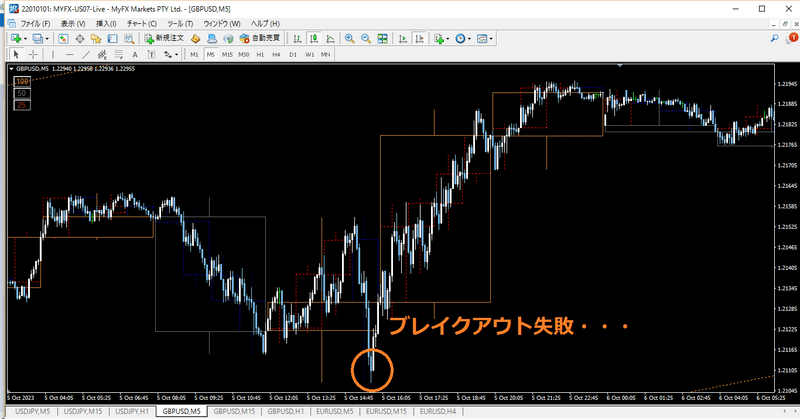Select the Cursor arrow tool
Viewport: 800px width, 419px height.
click(16, 54)
